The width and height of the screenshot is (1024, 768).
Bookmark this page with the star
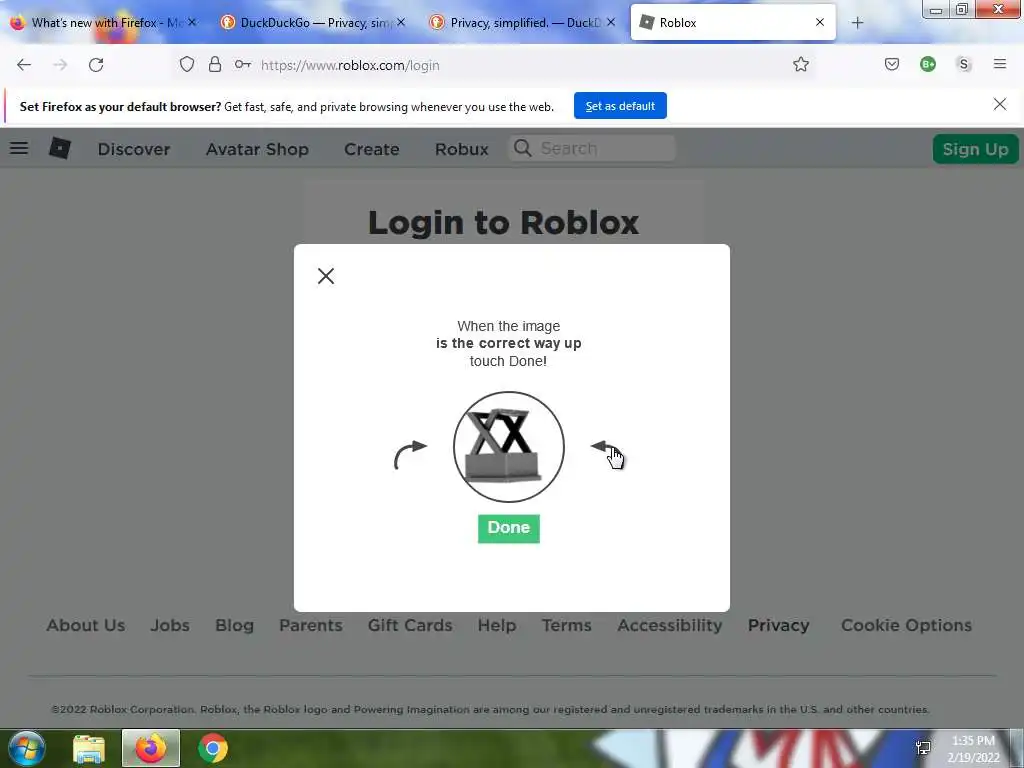pos(801,64)
